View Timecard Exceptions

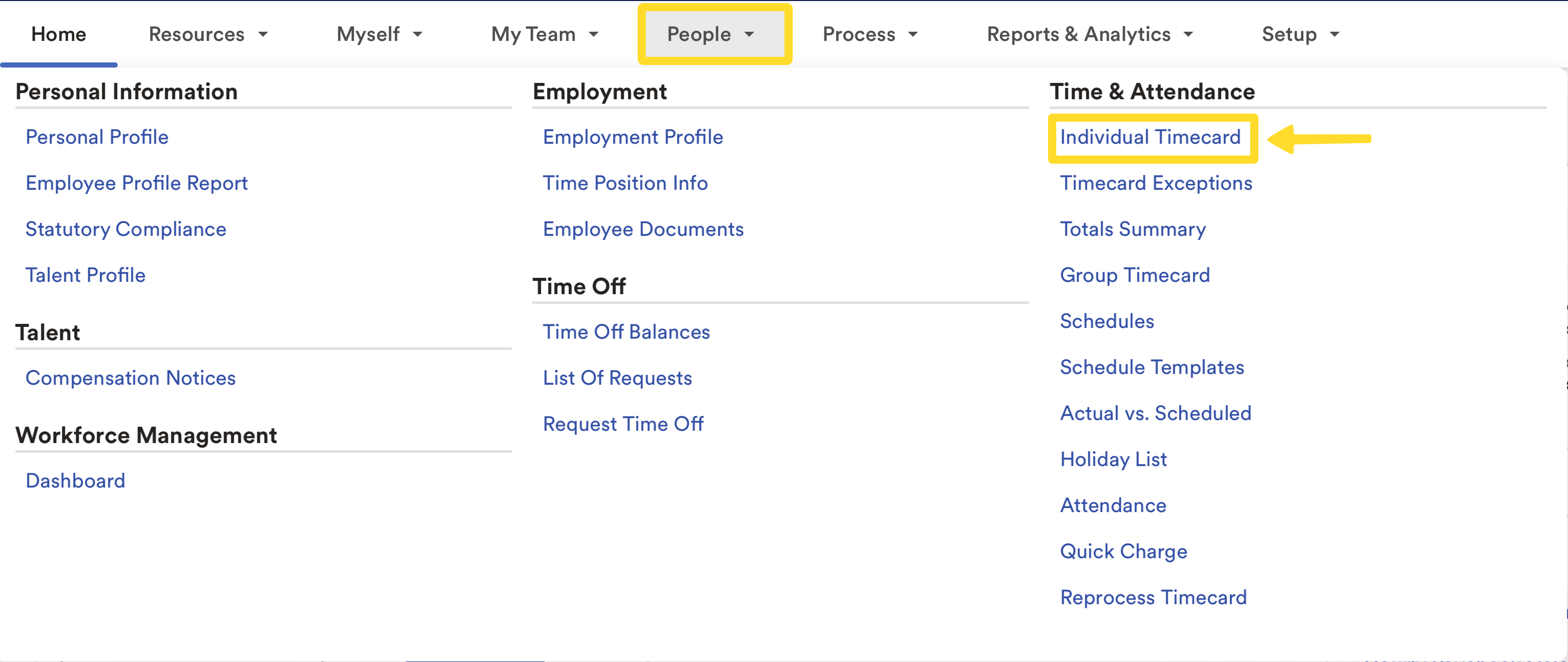coord(1156,183)
